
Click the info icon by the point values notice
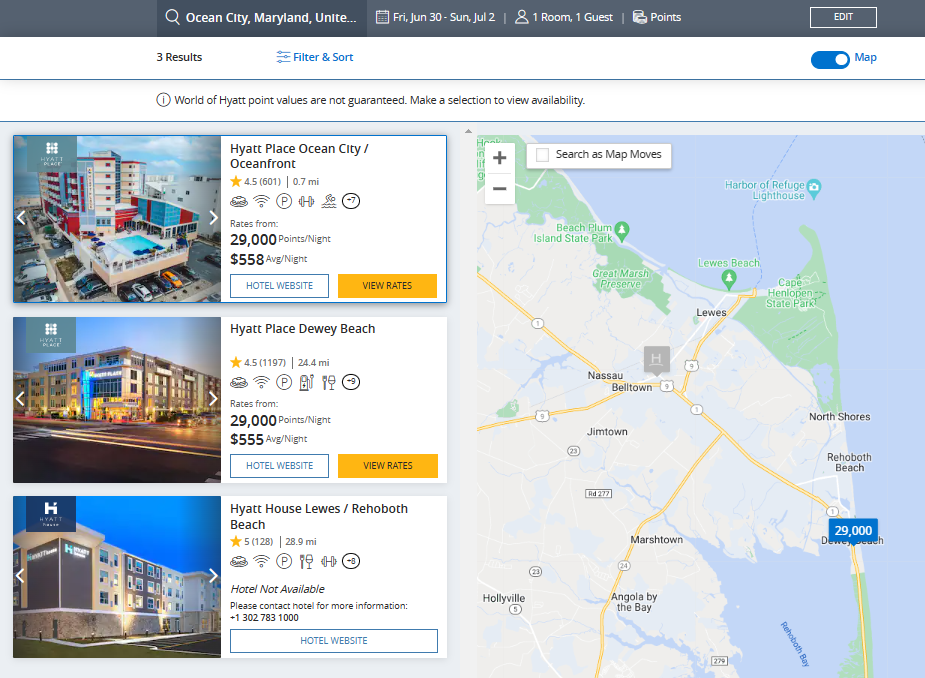click(163, 100)
